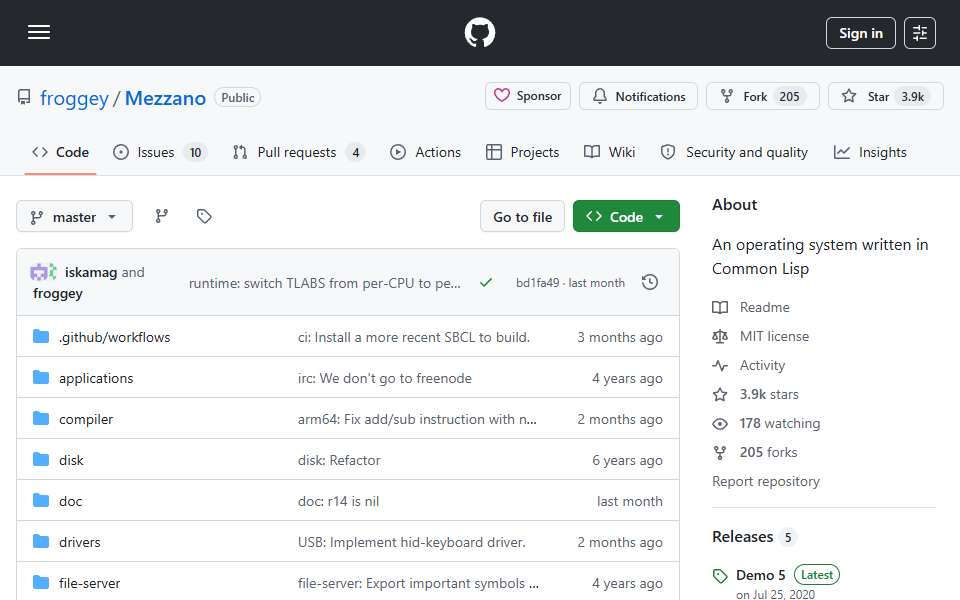The width and height of the screenshot is (960, 600).
Task: Open commit 'doc: r14 is nil'
Action: coord(339,501)
